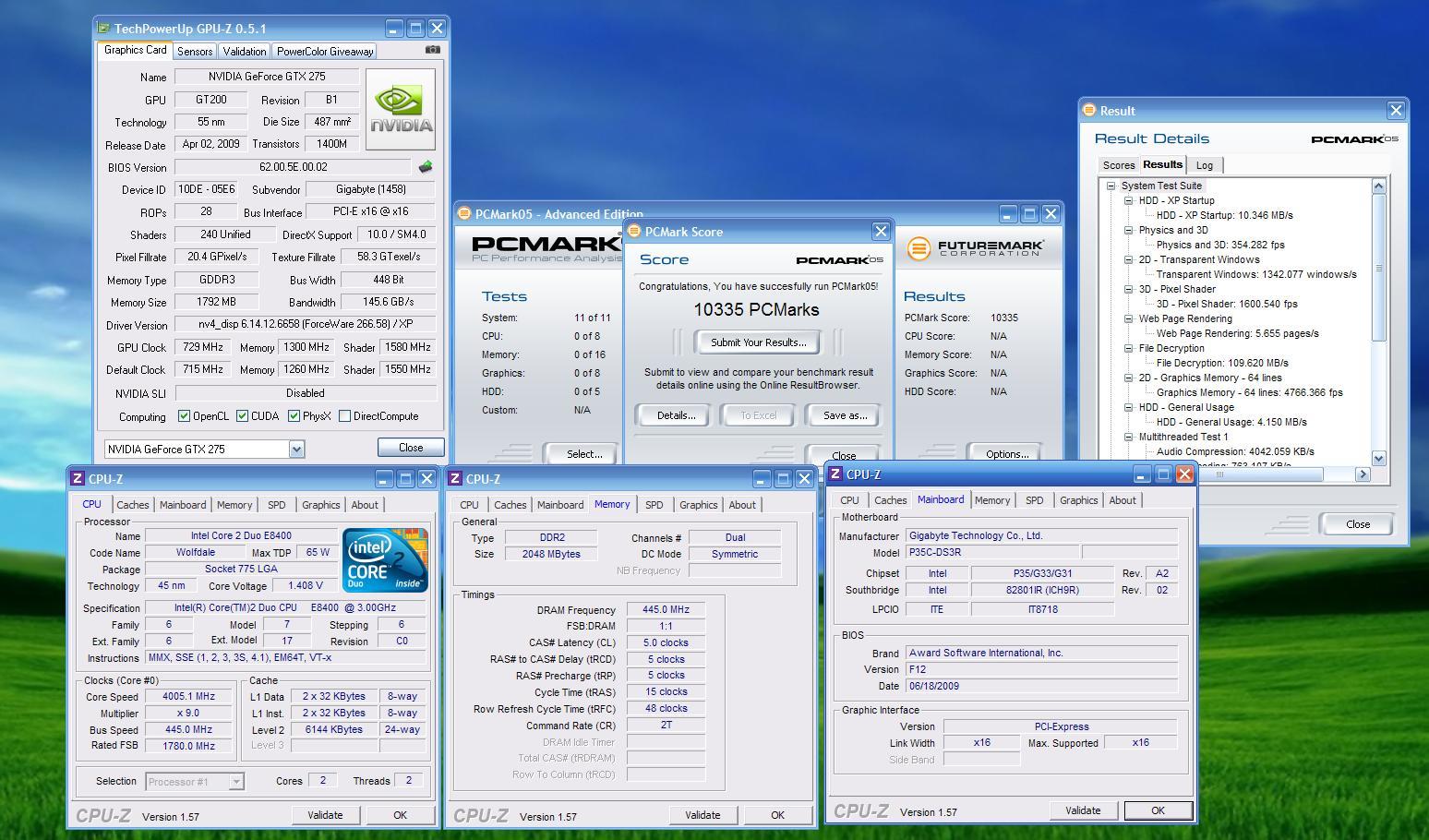Click horizontal scroll right arrow in Result tree
The width and height of the screenshot is (1429, 840).
[1363, 474]
